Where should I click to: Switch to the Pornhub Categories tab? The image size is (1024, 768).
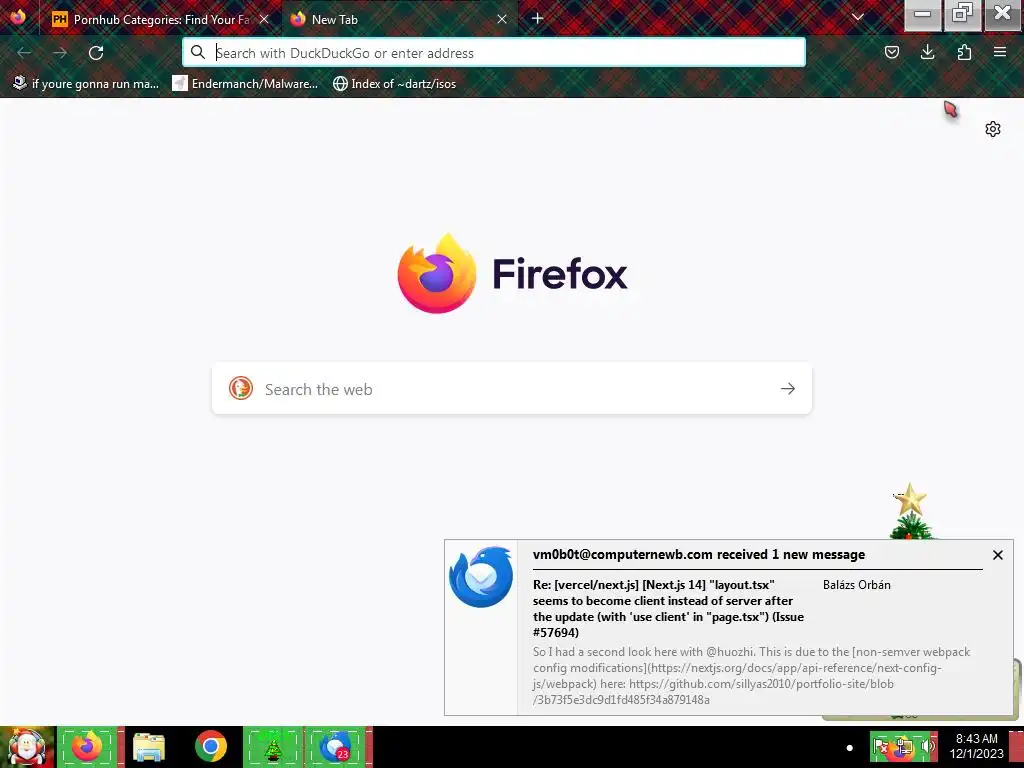pyautogui.click(x=160, y=19)
